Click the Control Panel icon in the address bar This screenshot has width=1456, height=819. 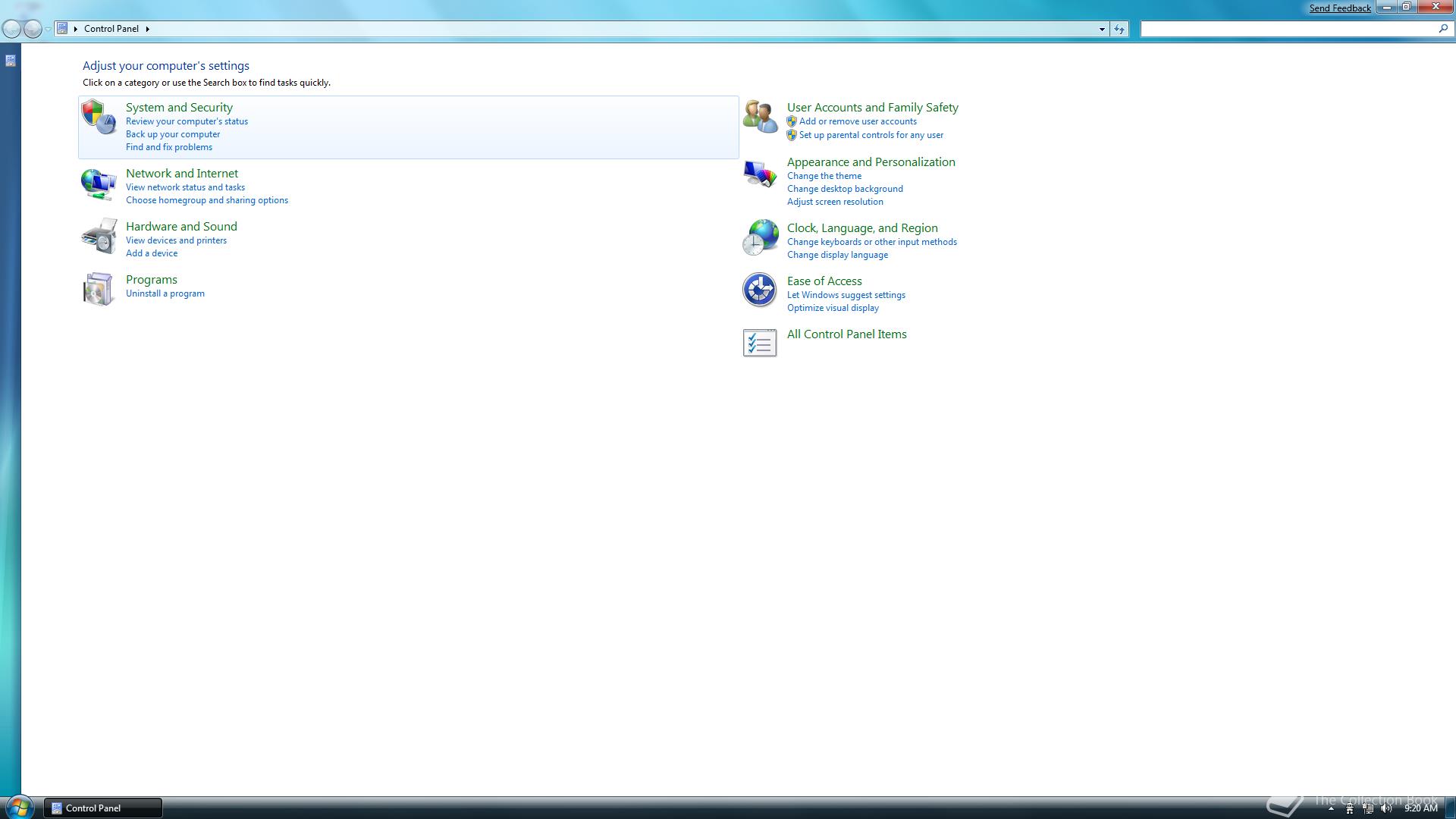[63, 29]
